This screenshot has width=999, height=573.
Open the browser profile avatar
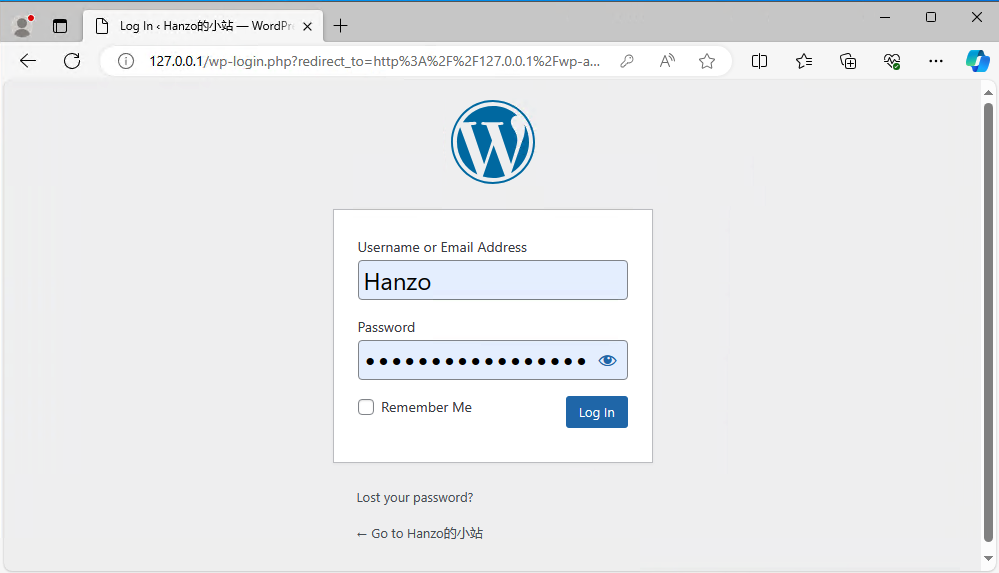[x=23, y=25]
